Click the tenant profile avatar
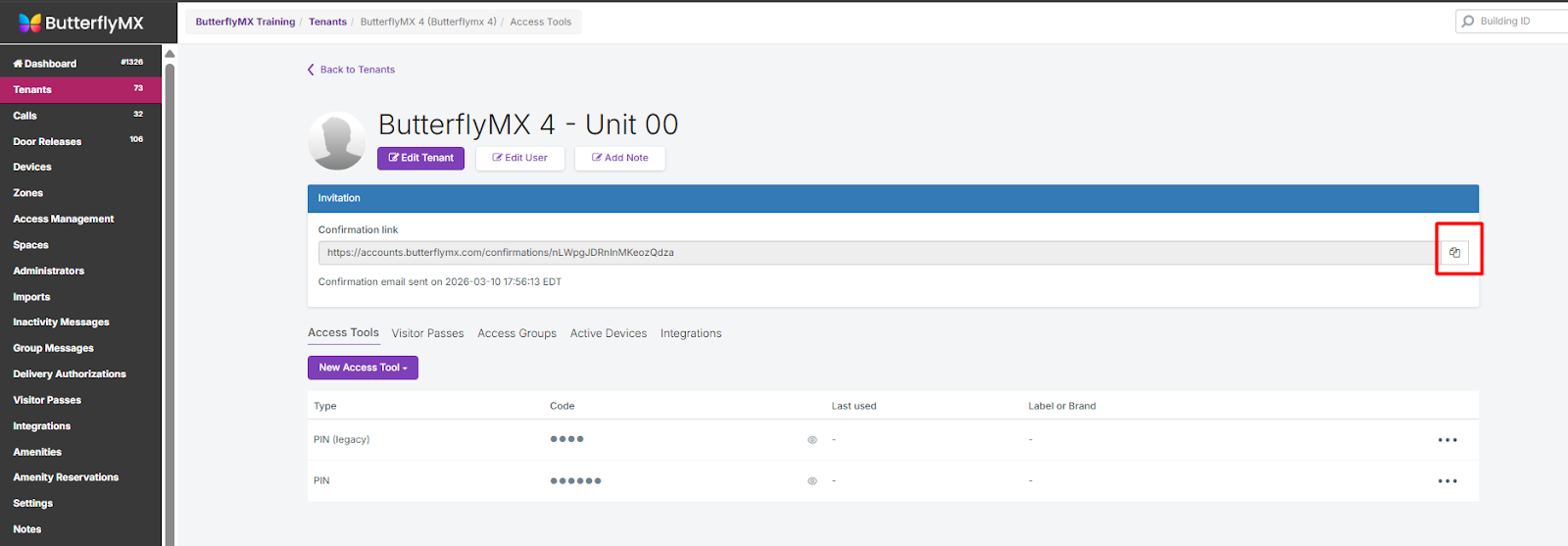The image size is (1568, 546). click(336, 141)
